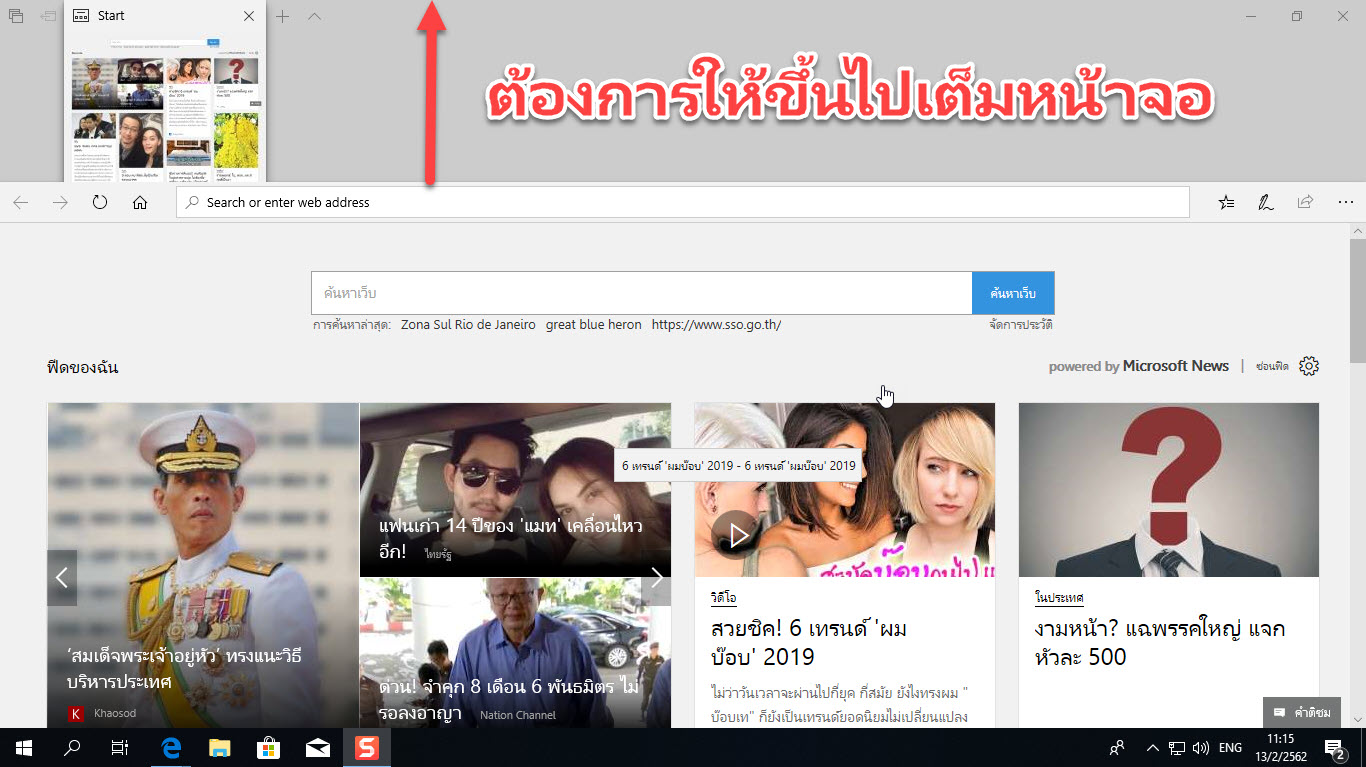Add notes with the pen icon
Image resolution: width=1366 pixels, height=767 pixels.
[x=1265, y=202]
